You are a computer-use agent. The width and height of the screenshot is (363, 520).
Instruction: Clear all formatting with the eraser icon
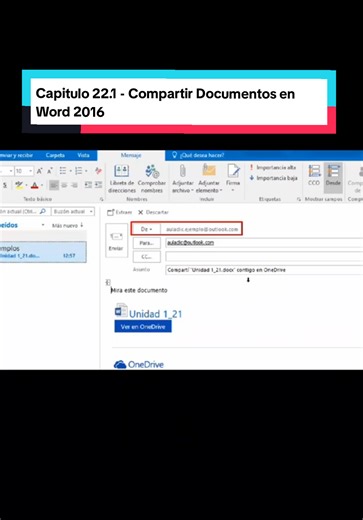click(98, 171)
